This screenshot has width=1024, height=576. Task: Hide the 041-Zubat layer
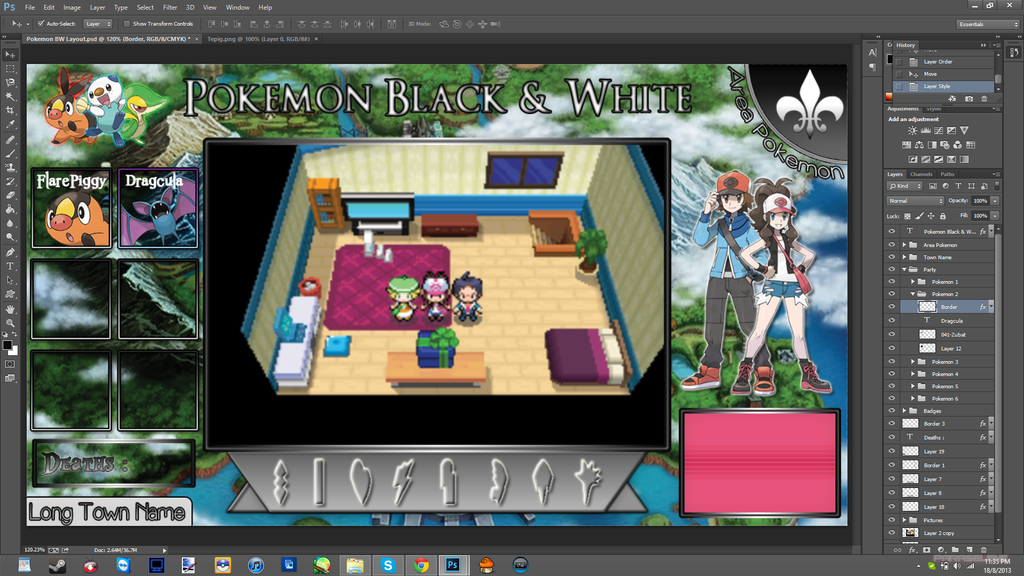[x=891, y=334]
